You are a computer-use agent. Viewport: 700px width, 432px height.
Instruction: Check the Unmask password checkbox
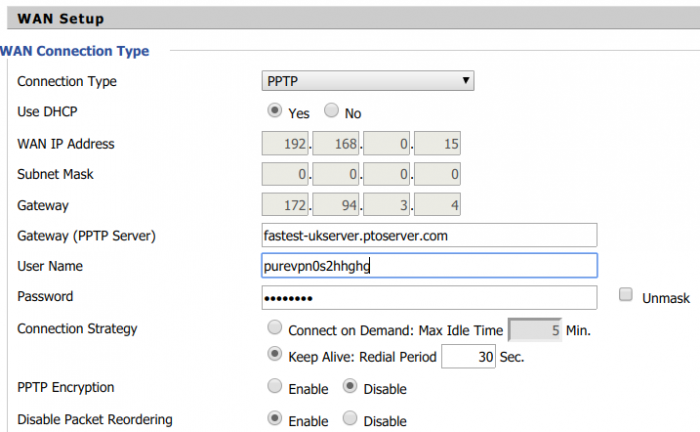pos(625,295)
